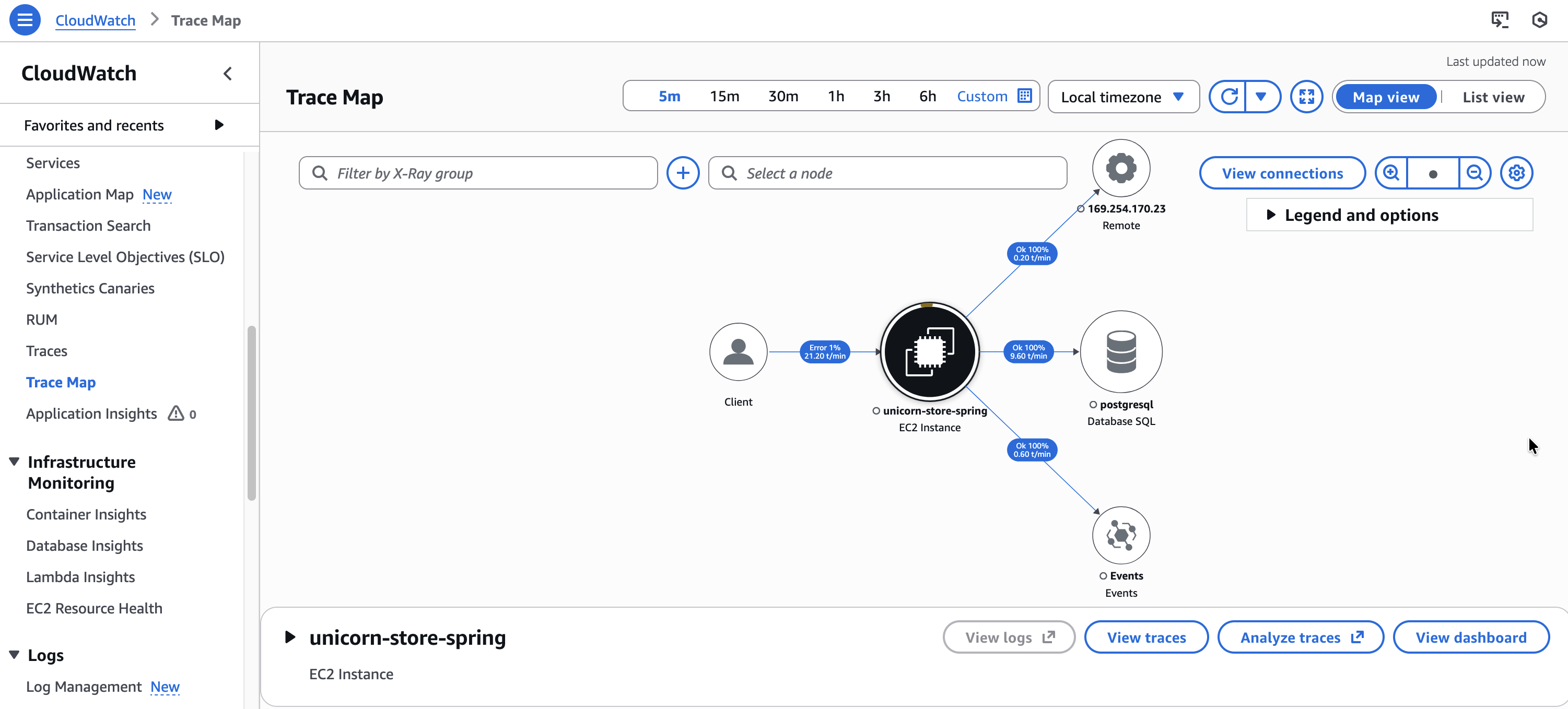Click the refresh icon above the trace map

1228,96
